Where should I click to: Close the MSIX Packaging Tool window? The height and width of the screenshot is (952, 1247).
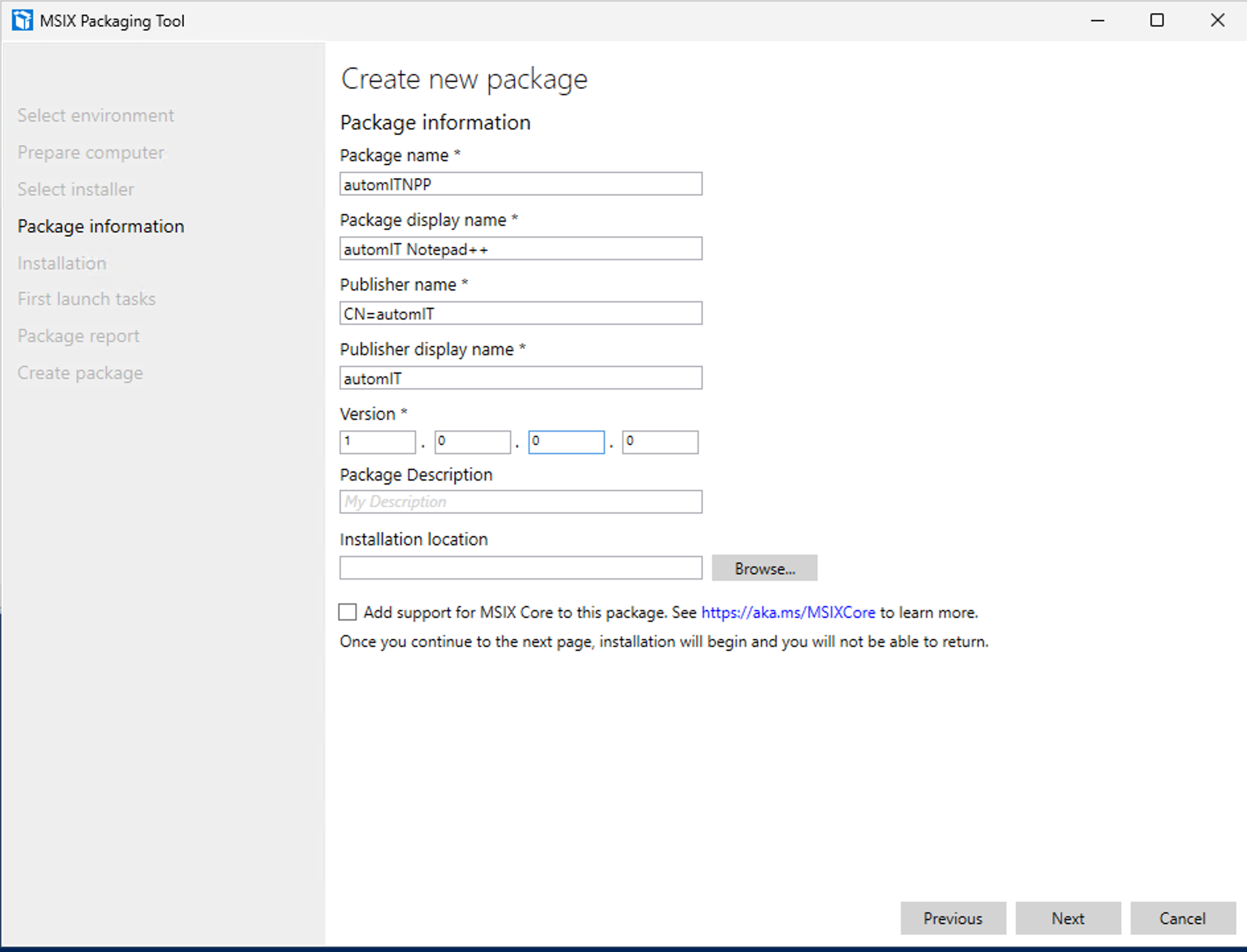(x=1217, y=20)
